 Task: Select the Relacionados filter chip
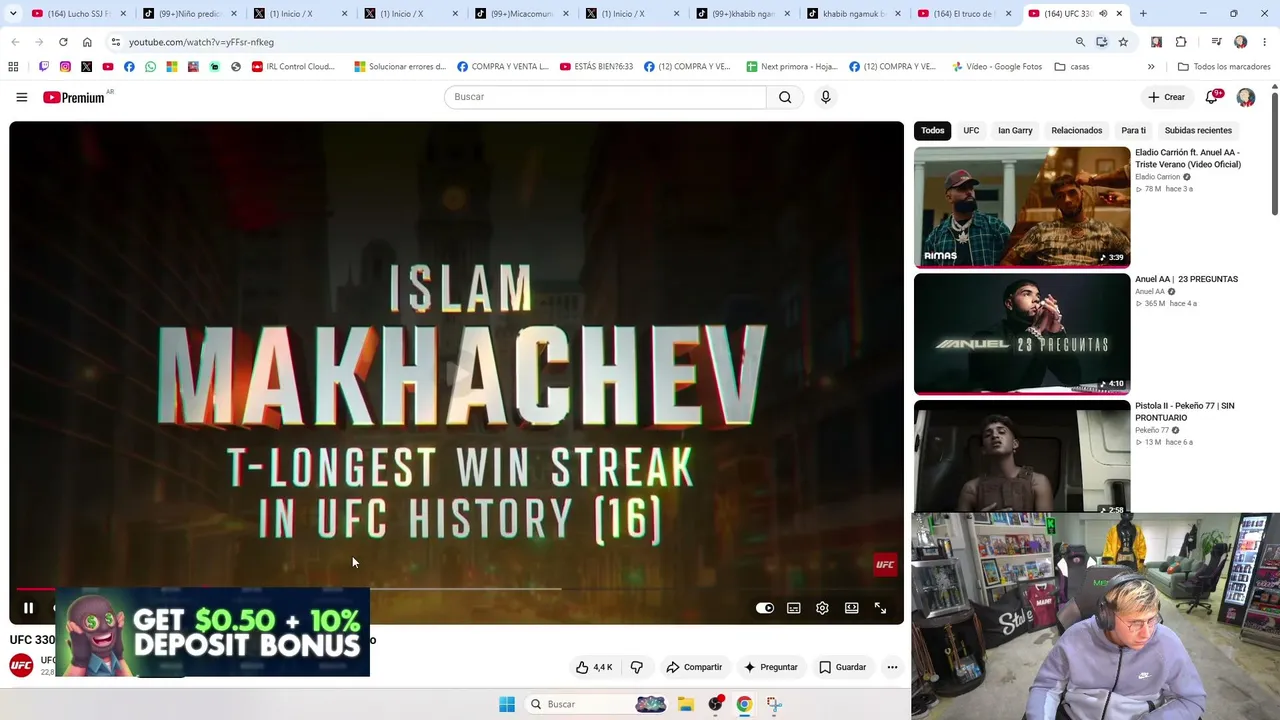pyautogui.click(x=1077, y=130)
